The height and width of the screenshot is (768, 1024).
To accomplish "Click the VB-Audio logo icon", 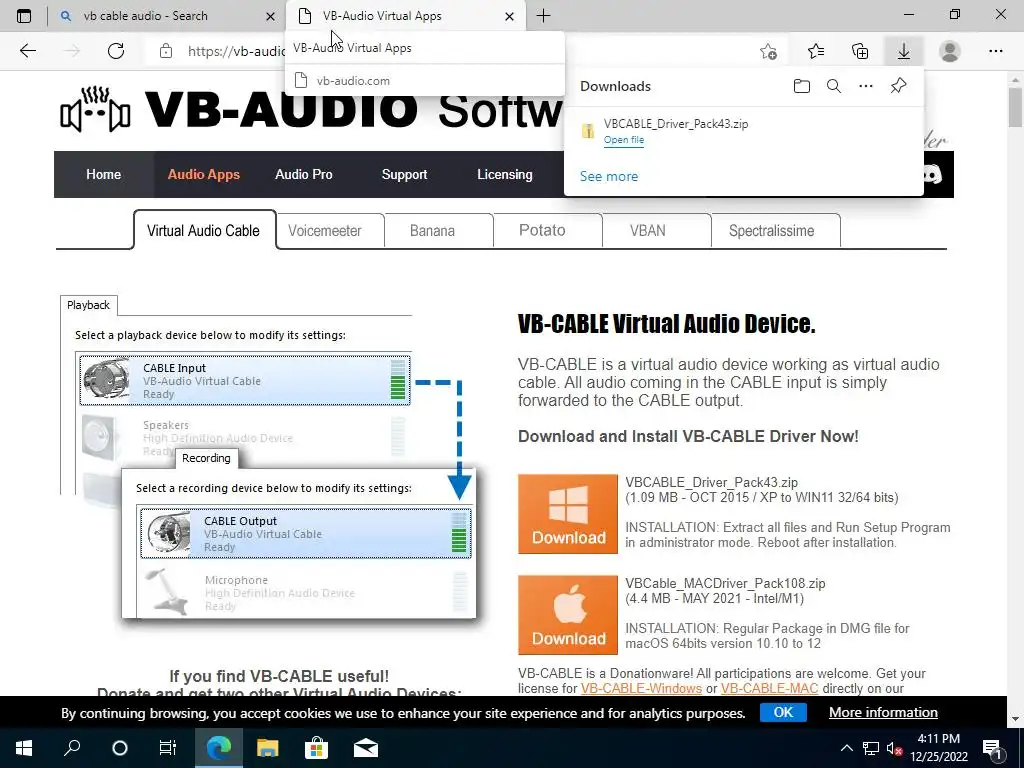I will (95, 109).
